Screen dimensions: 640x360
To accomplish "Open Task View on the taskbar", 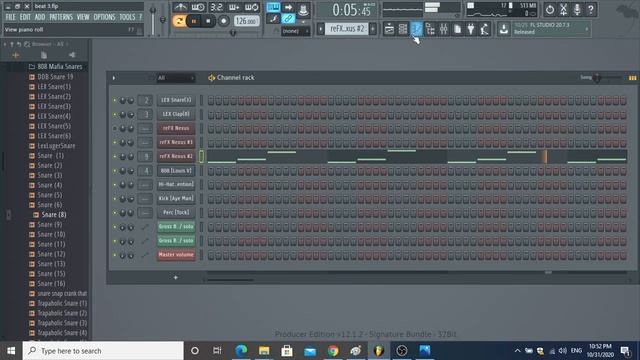I will coord(217,351).
